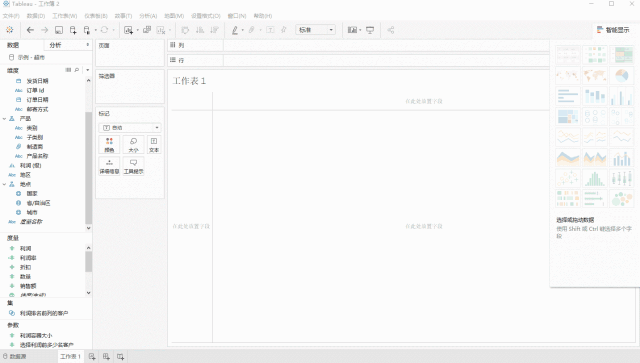Click the 详细信息 detail button on Marks card
The width and height of the screenshot is (640, 363).
point(109,166)
